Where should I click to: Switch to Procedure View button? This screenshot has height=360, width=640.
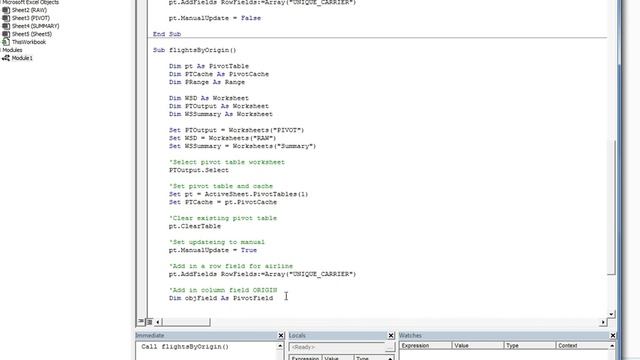coord(141,322)
